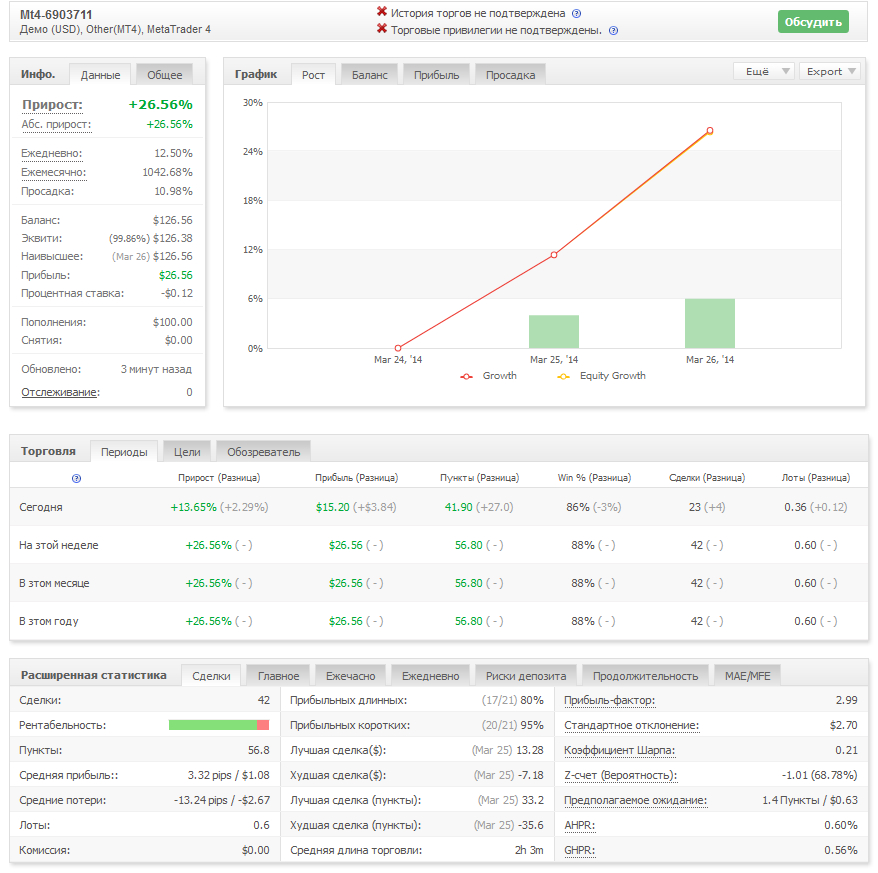Click the 2.99 profit factor value

pos(847,700)
